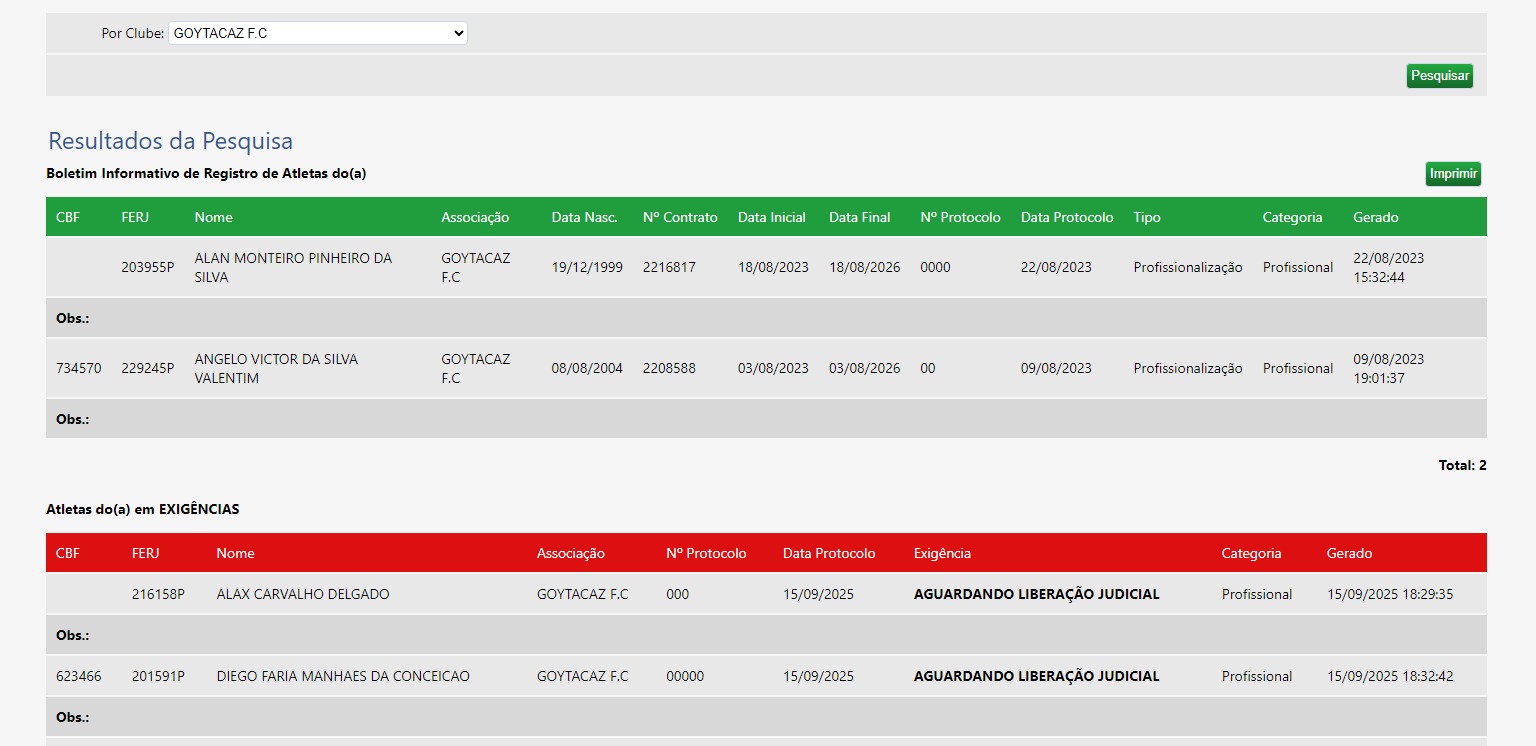Select CBF number 623466
This screenshot has width=1536, height=746.
pos(78,676)
